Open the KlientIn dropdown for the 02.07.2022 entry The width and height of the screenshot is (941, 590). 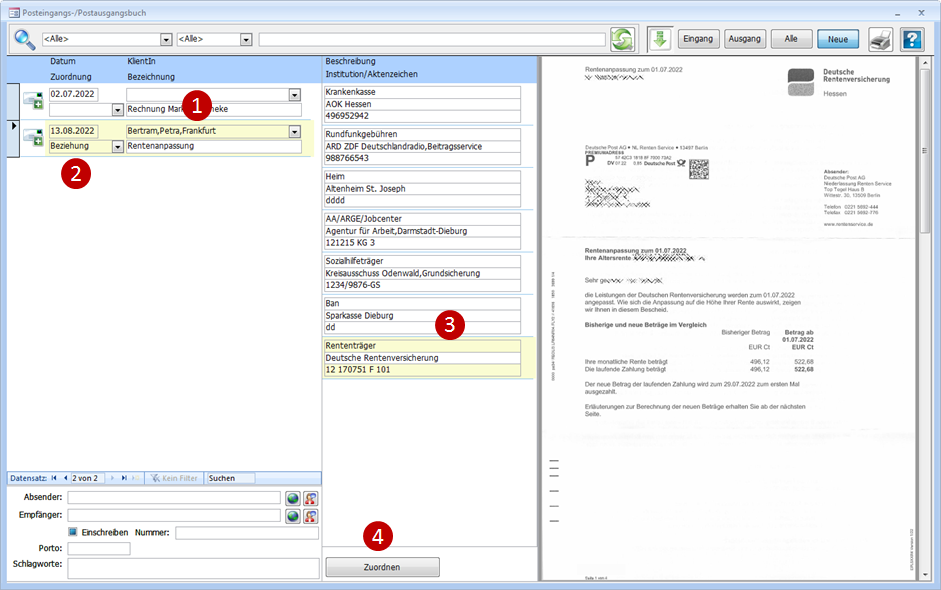pos(295,95)
